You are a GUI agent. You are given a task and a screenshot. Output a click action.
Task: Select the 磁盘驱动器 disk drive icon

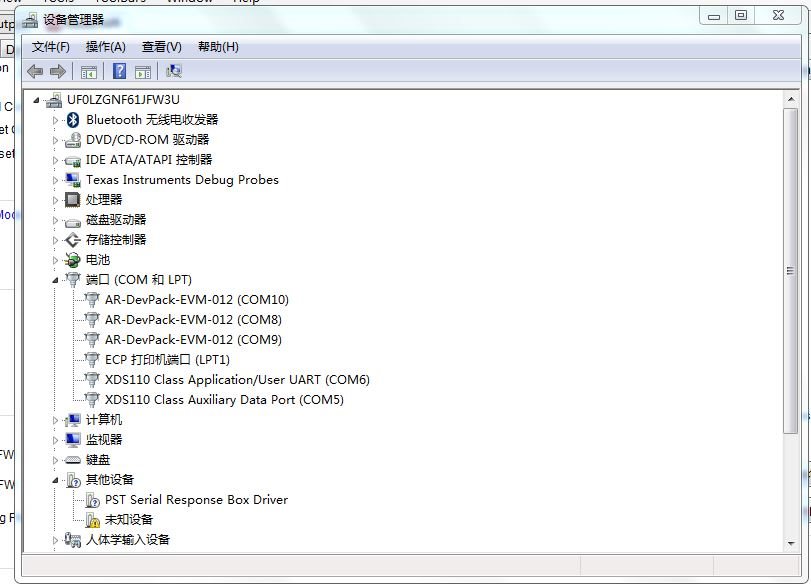(x=73, y=222)
